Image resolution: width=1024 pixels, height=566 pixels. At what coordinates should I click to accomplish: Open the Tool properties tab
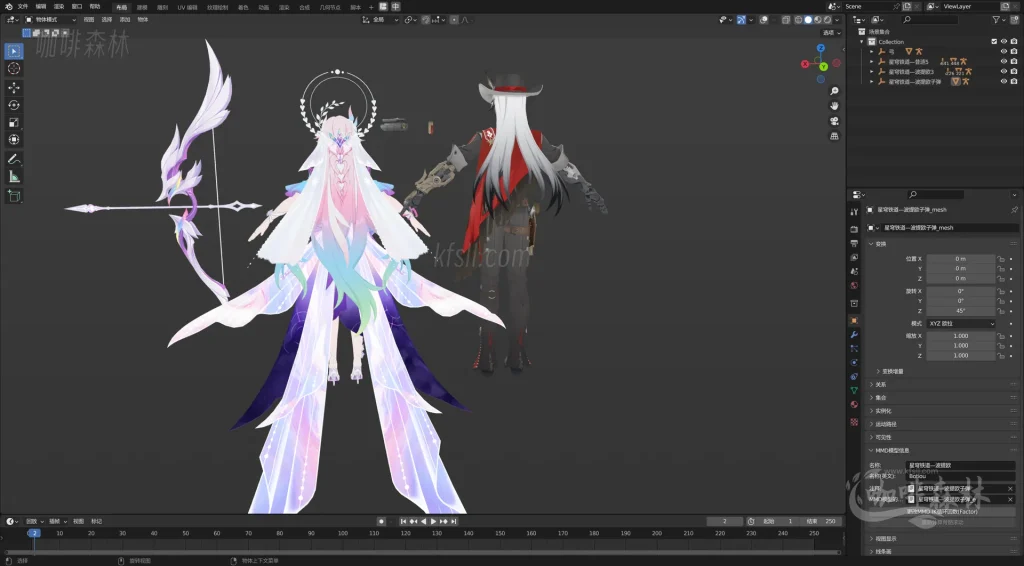pyautogui.click(x=854, y=212)
